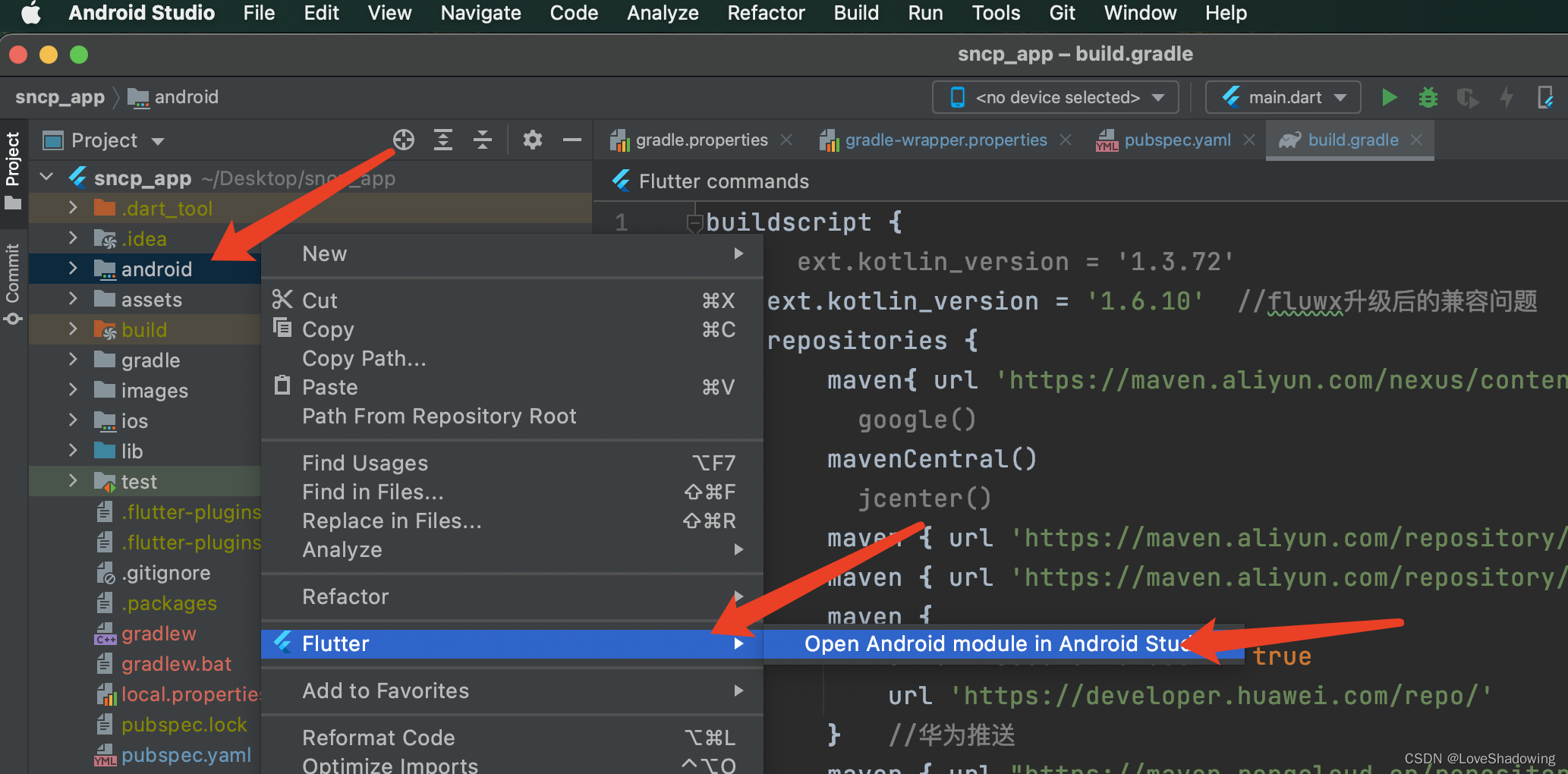Open the Flutter submenu in context menu

tap(512, 643)
